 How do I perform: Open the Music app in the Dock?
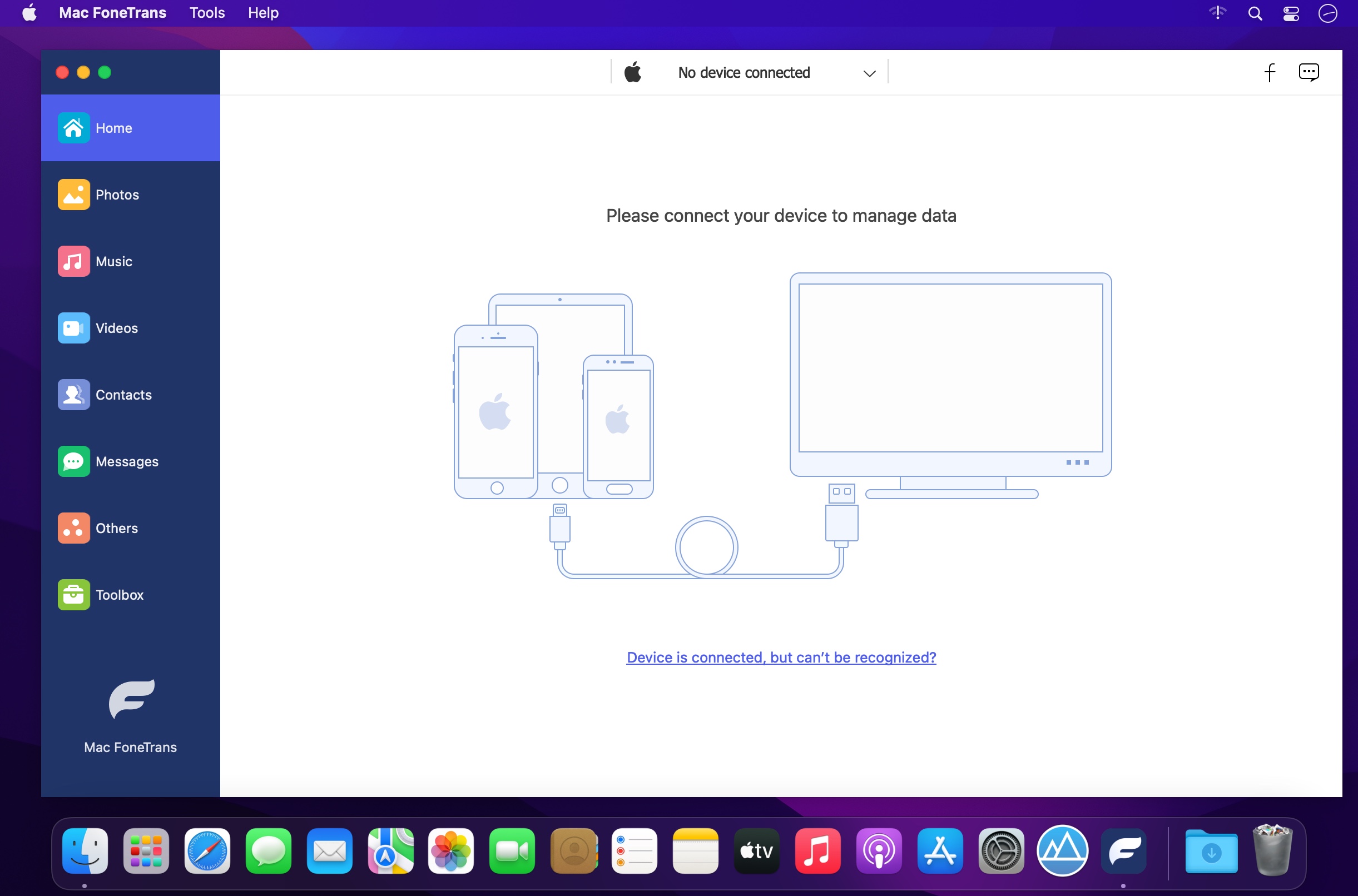coord(818,851)
